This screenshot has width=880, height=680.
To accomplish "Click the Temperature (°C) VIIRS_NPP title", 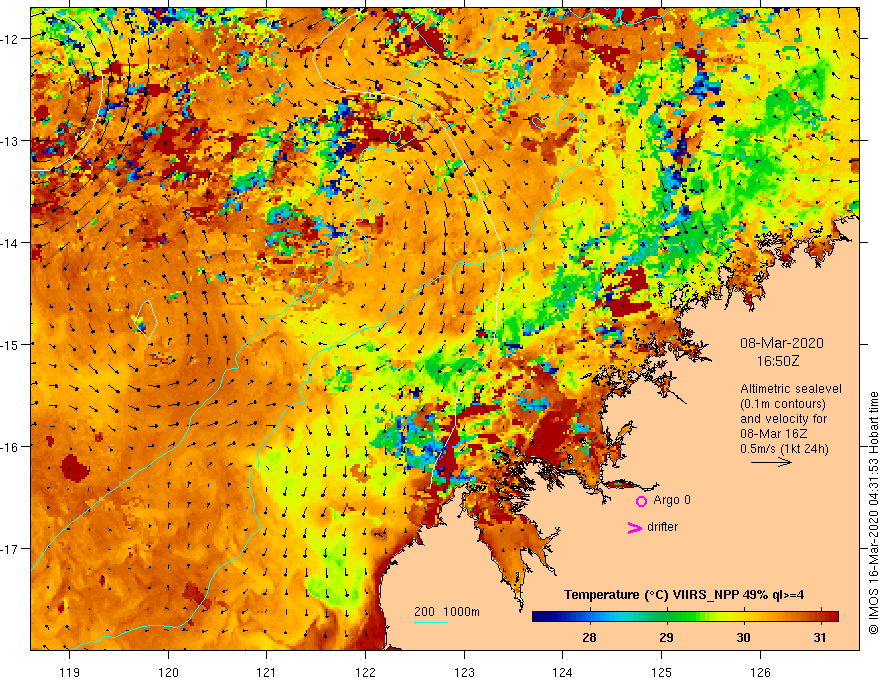I will point(684,595).
